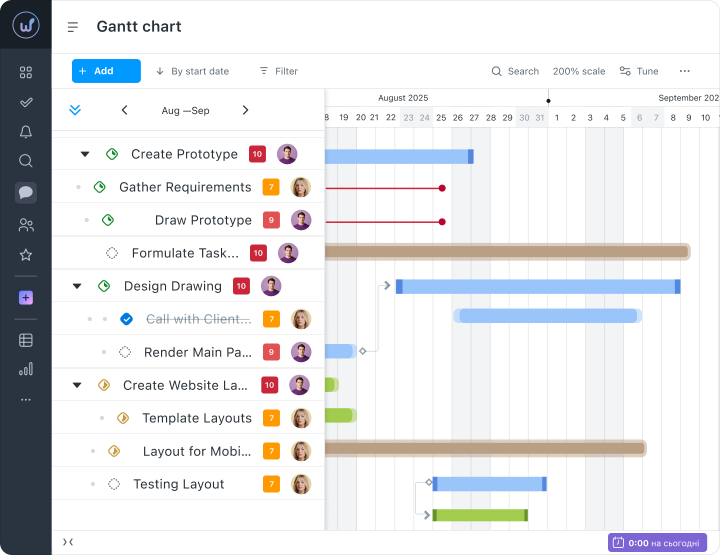Change sorting via By start date

click(192, 71)
